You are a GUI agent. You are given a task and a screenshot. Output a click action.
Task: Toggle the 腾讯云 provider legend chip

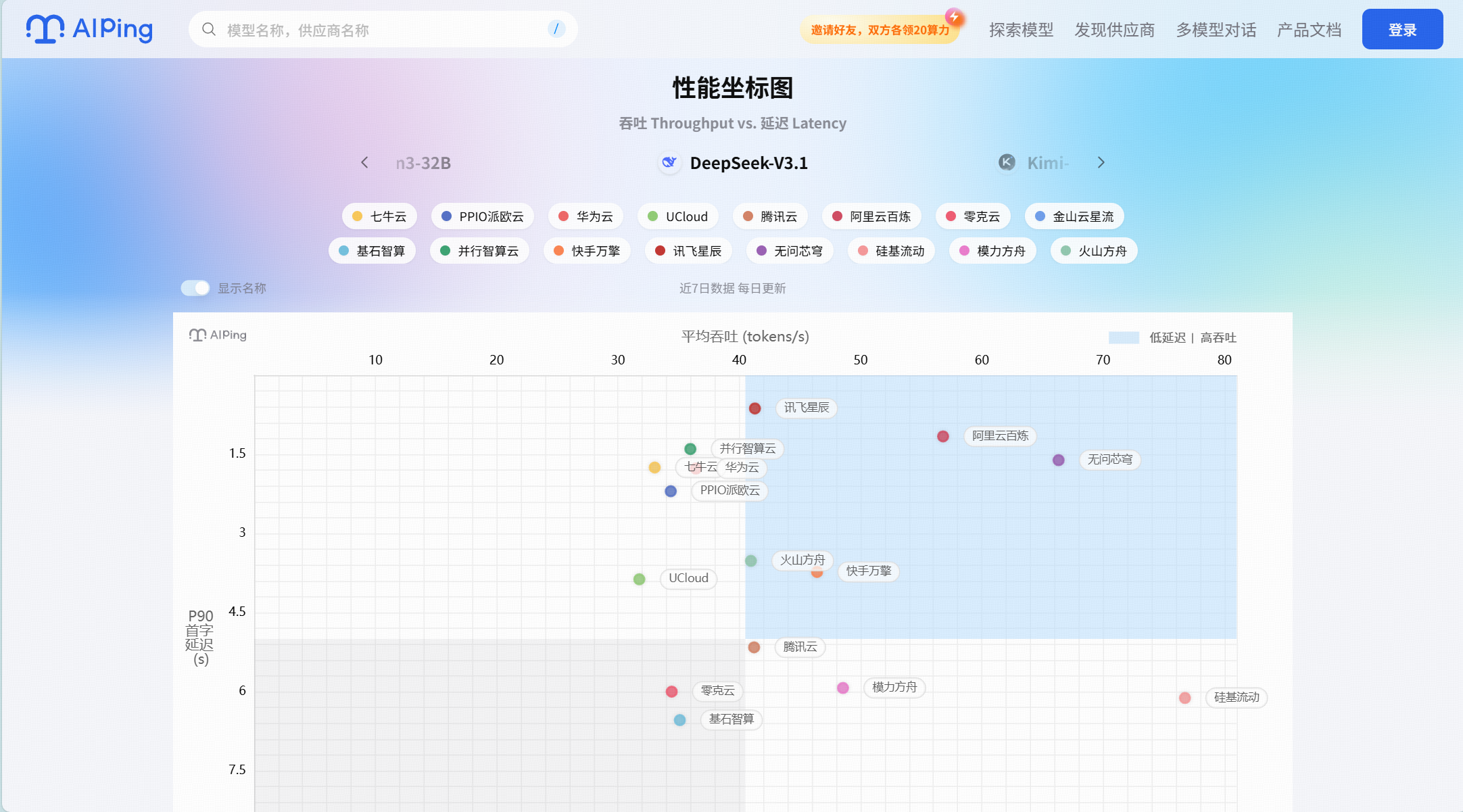(x=770, y=216)
